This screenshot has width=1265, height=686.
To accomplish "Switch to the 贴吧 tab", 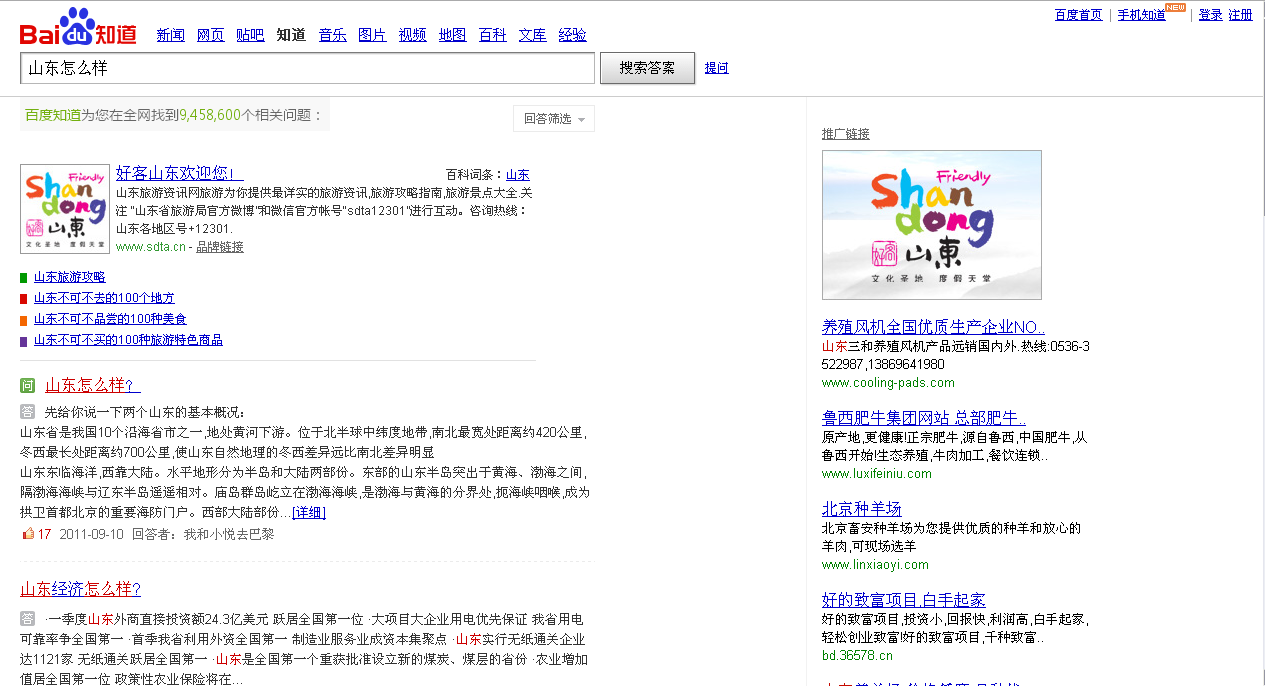I will (250, 35).
